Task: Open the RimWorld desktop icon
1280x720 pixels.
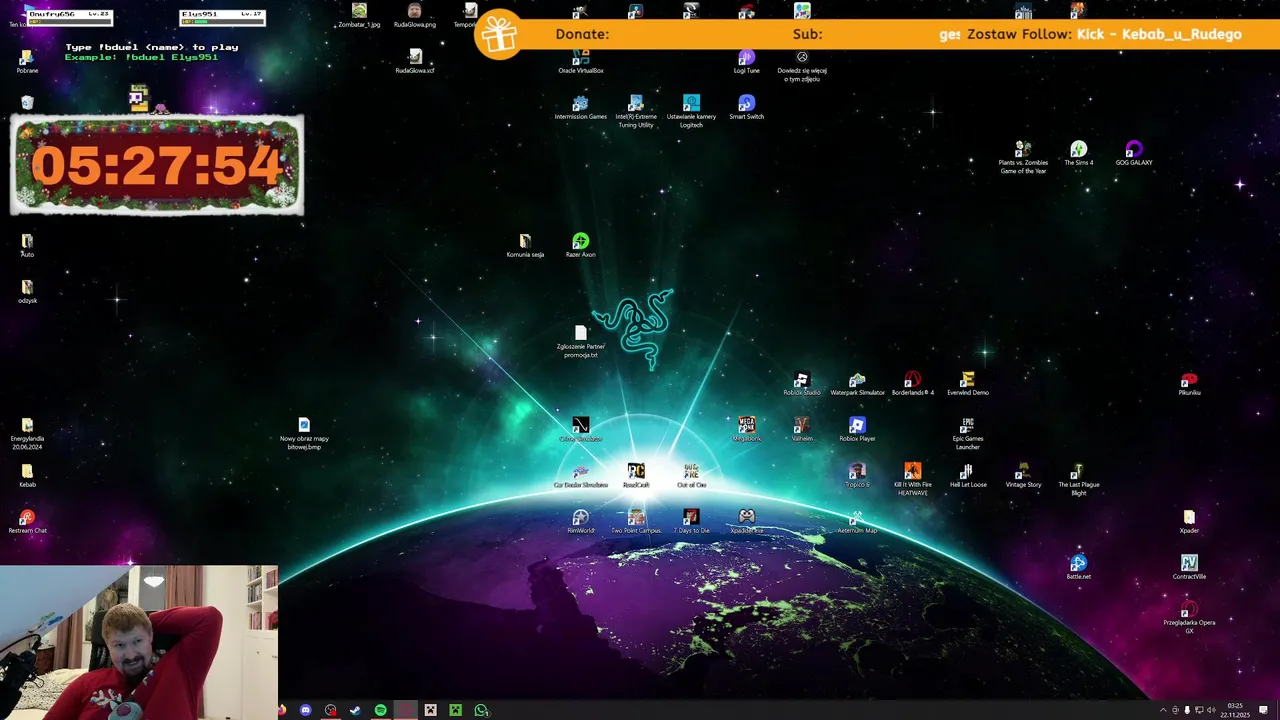Action: 580,522
